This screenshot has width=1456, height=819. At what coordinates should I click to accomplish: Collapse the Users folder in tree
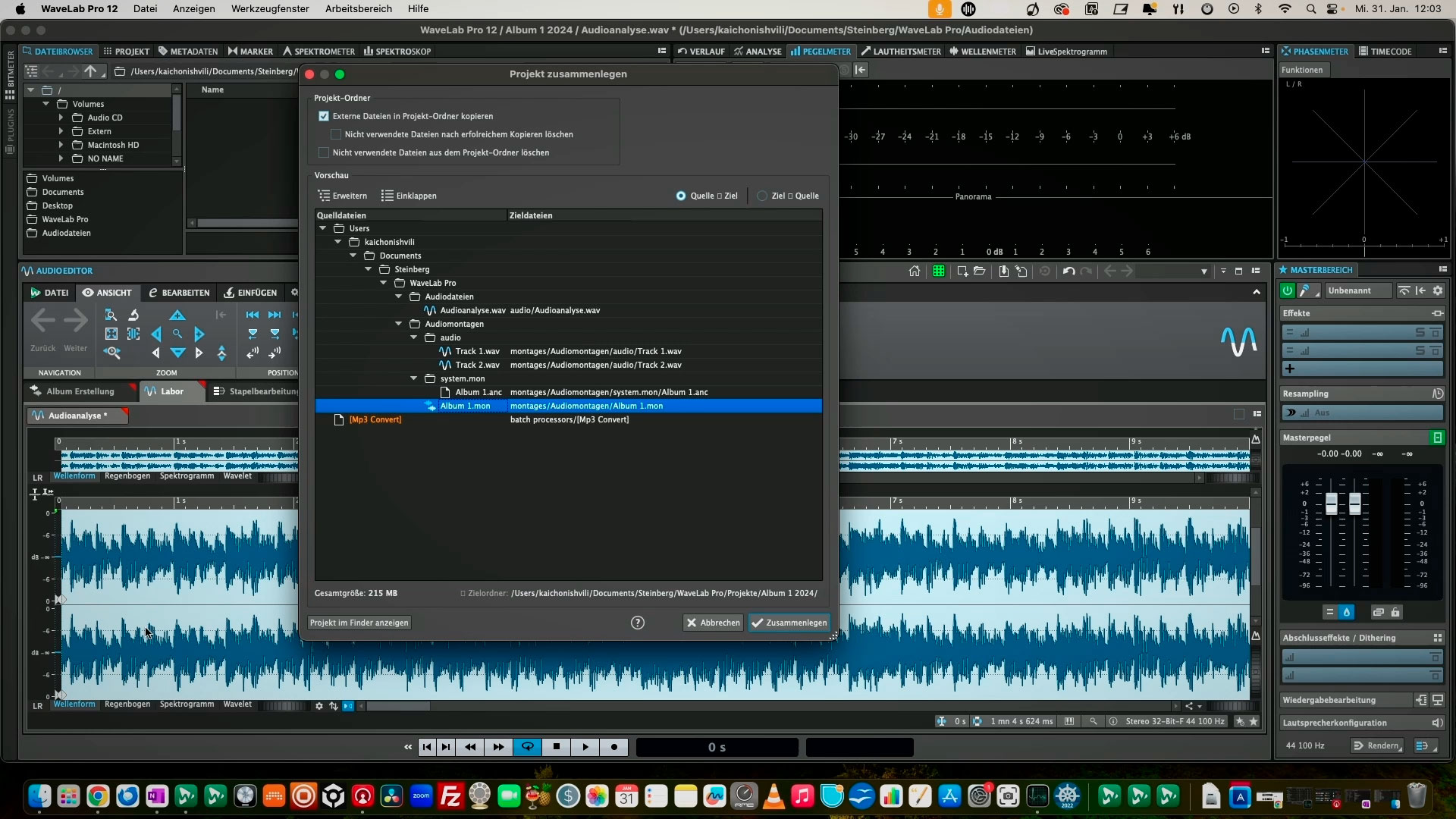pyautogui.click(x=323, y=228)
